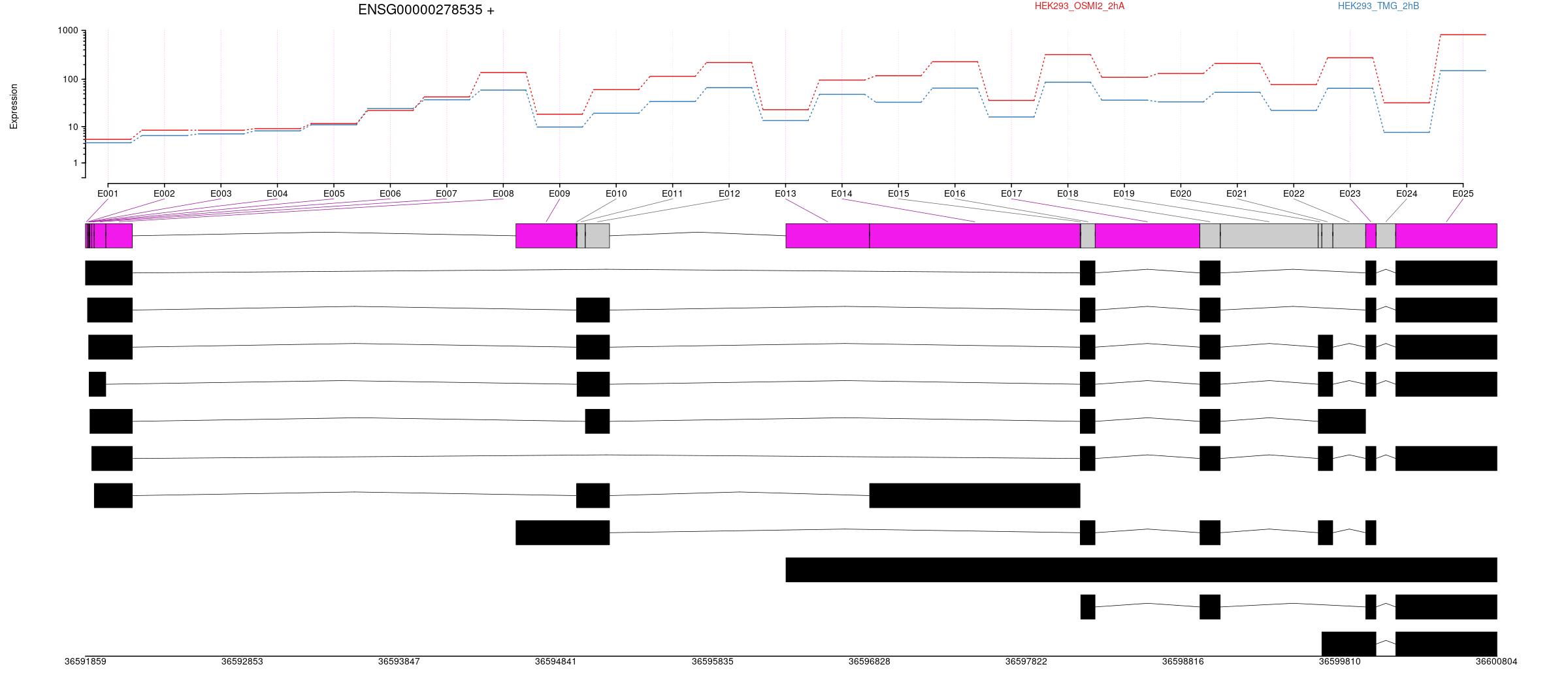Viewport: 1568px width, 673px height.
Task: Click the exon label E011
Action: (672, 193)
